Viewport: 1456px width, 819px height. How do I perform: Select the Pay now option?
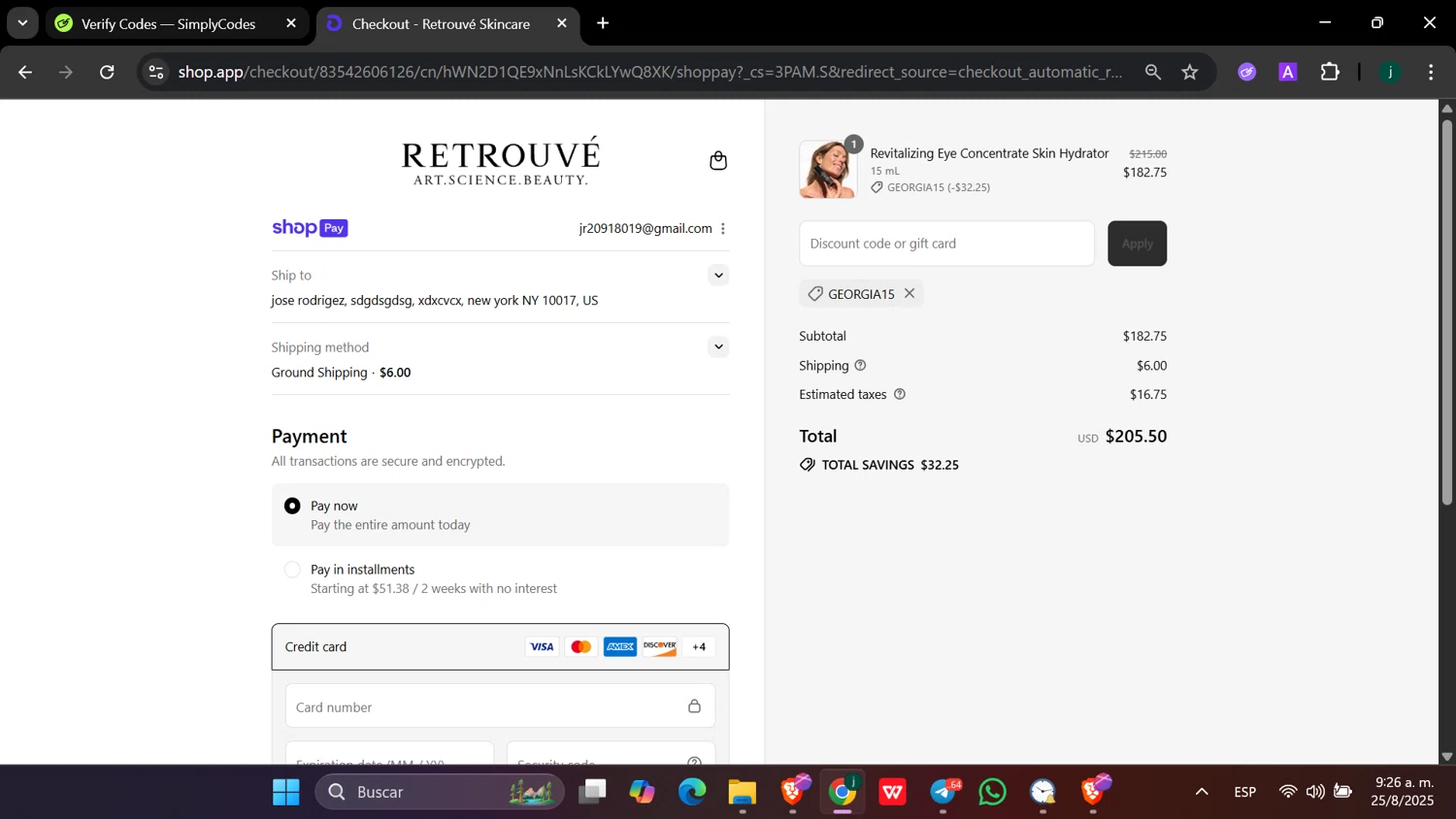point(292,506)
